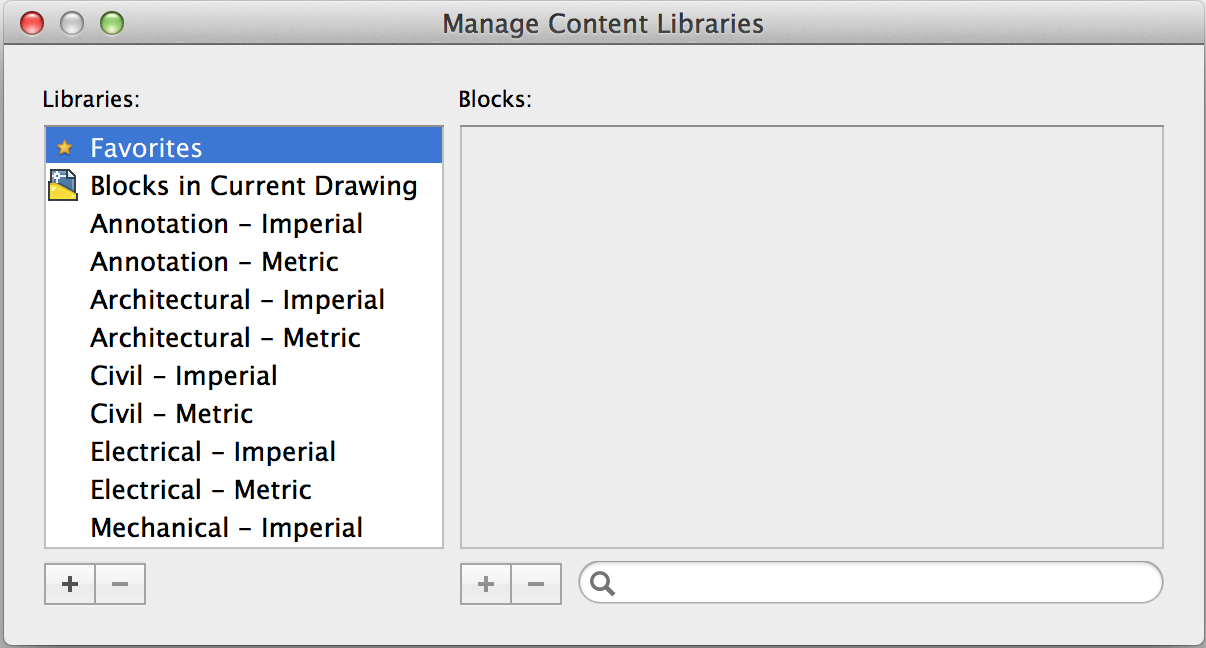Add a new library with plus button
1206x648 pixels.
[70, 585]
